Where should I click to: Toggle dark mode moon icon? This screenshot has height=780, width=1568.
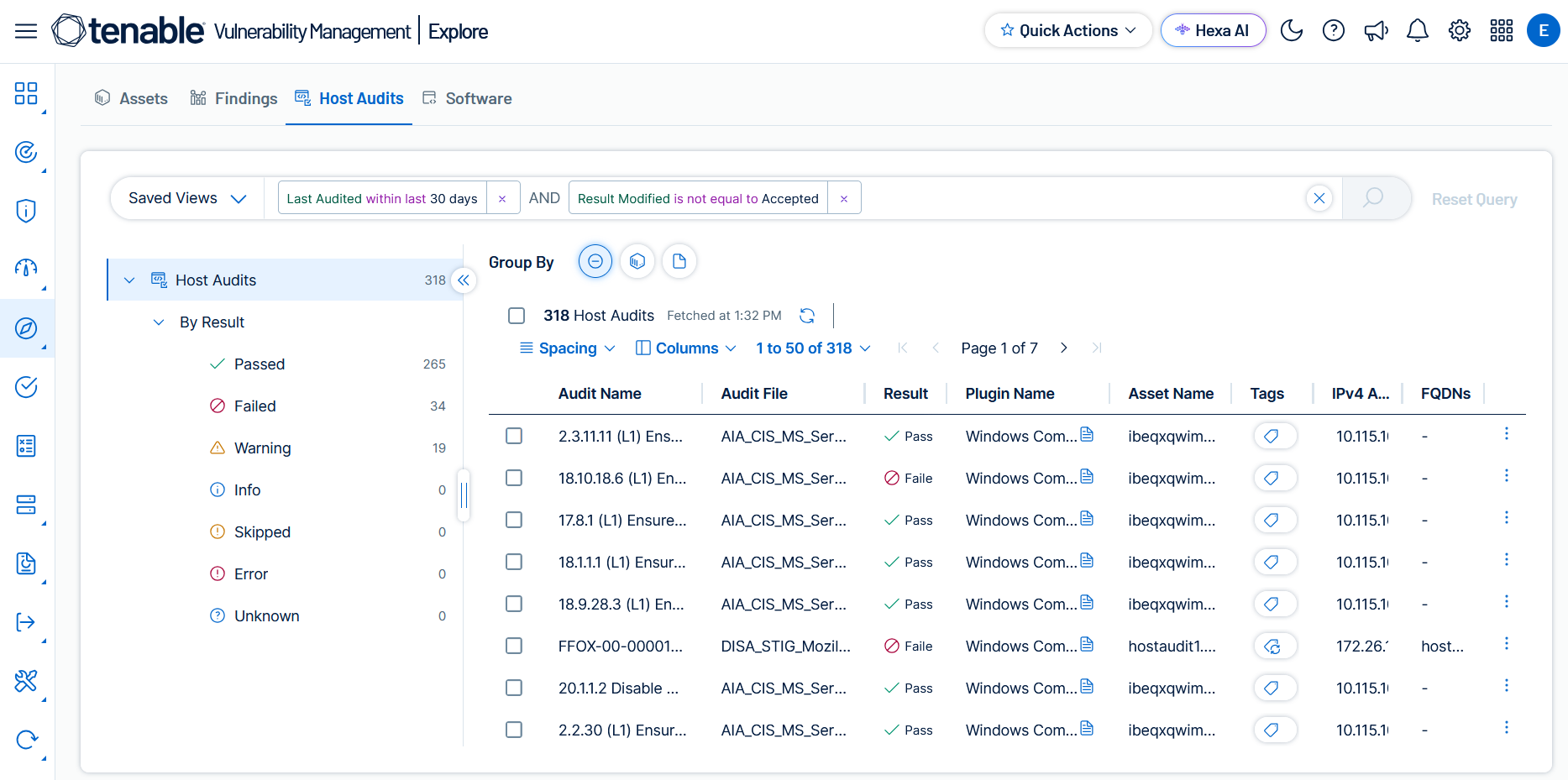1291,31
